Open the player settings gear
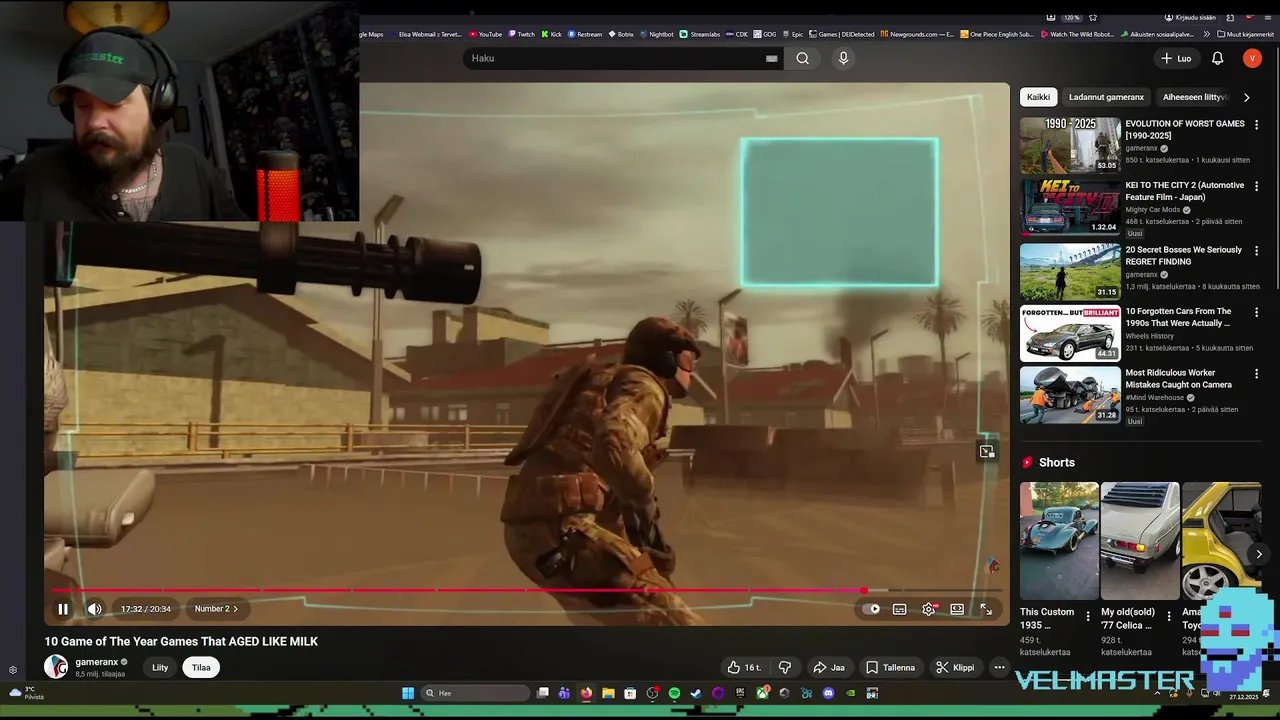This screenshot has width=1280, height=720. click(x=929, y=609)
